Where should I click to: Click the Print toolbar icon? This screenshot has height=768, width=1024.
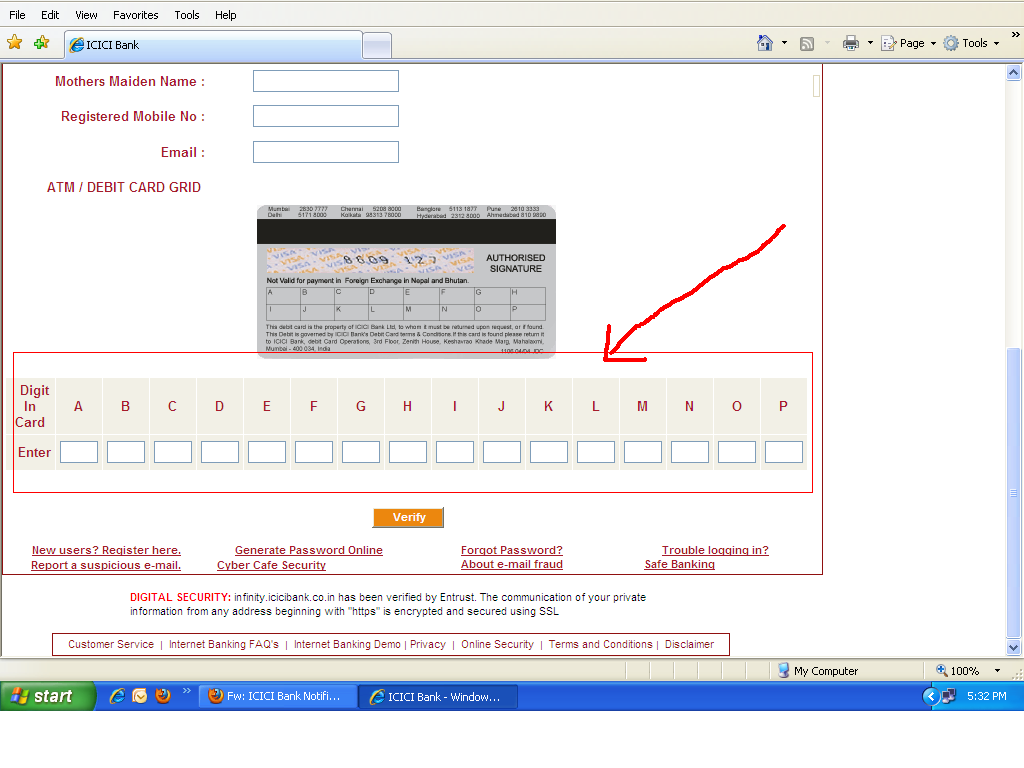pos(850,44)
